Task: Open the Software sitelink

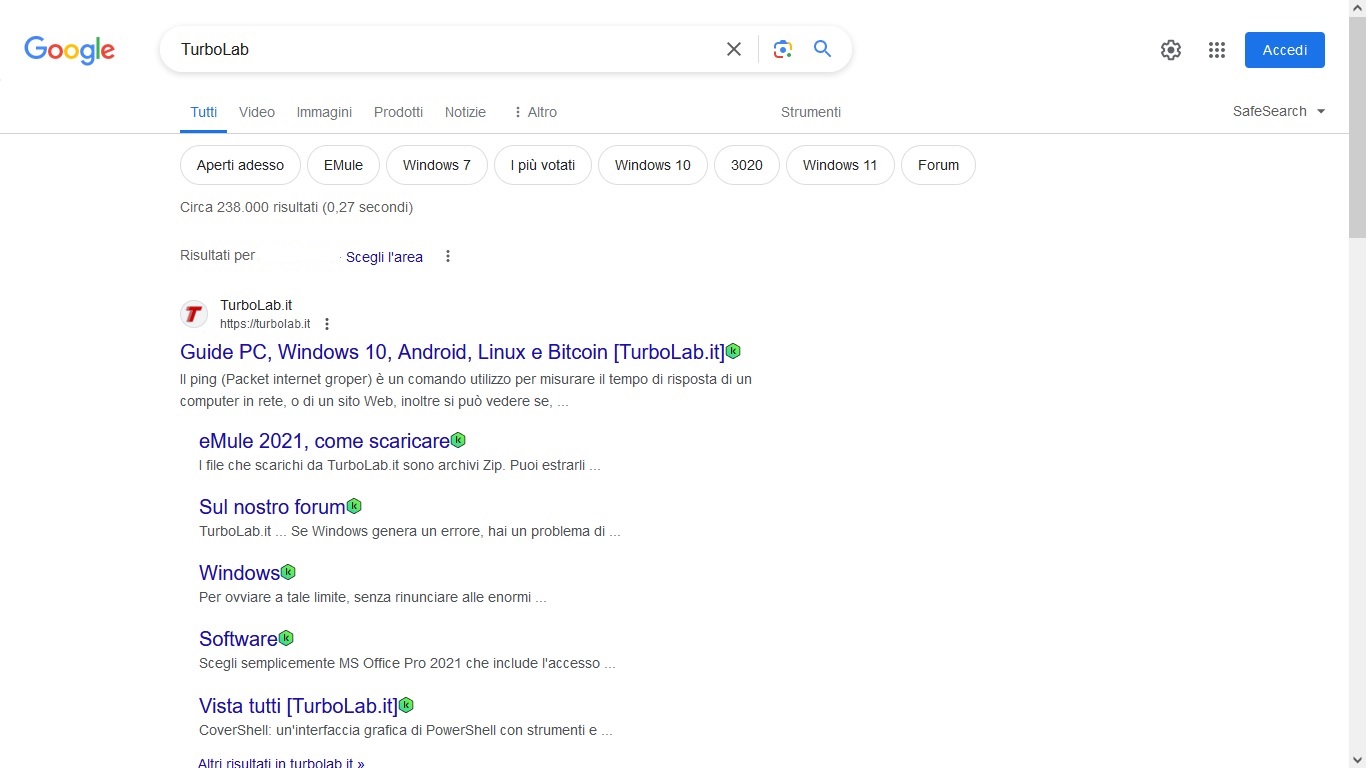Action: (238, 639)
